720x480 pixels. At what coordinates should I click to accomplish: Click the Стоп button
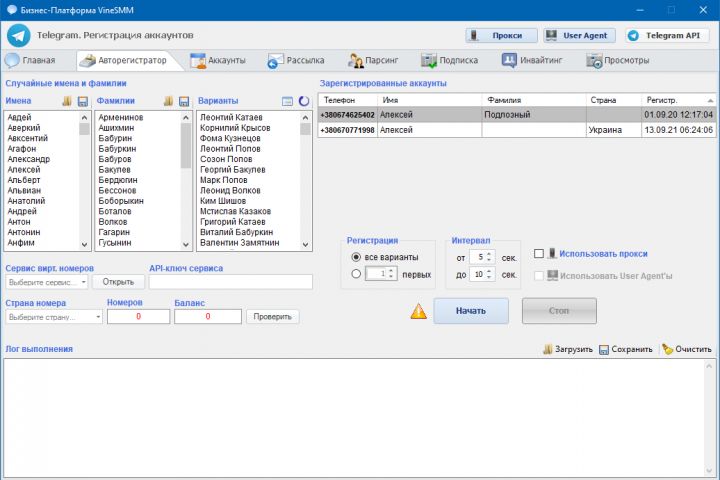pyautogui.click(x=559, y=311)
